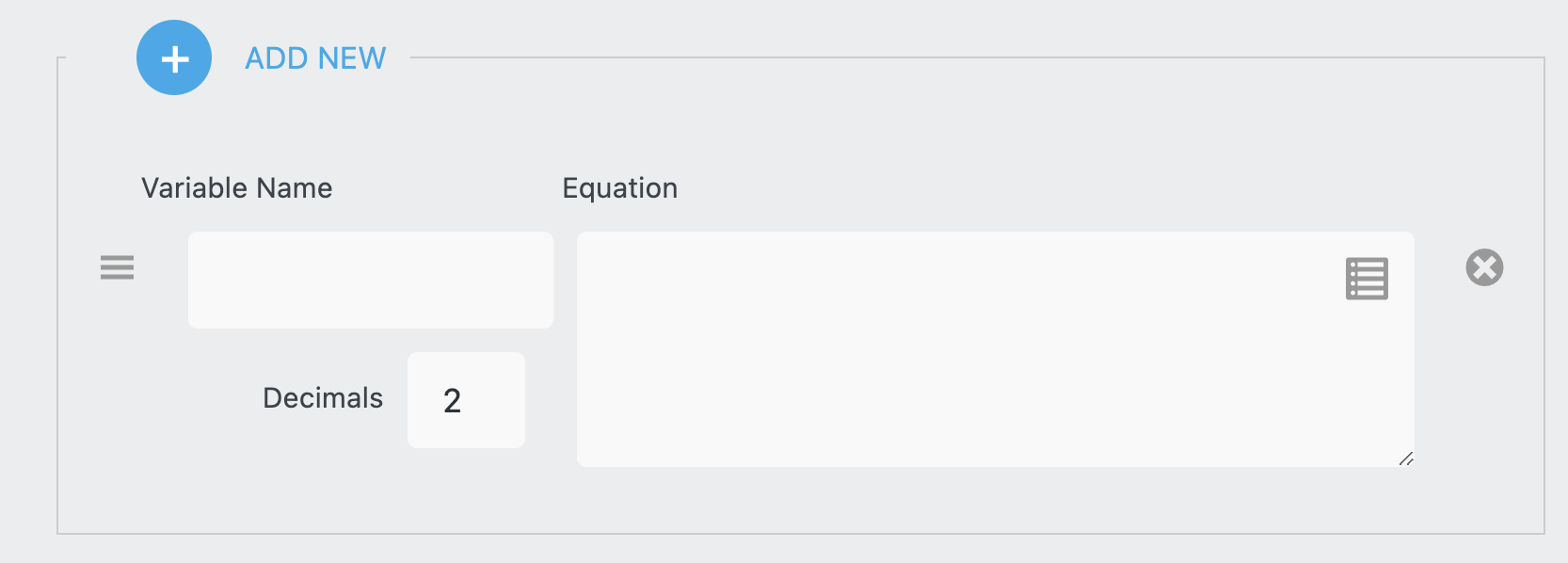Select the ADD NEW label text
The height and width of the screenshot is (563, 1568).
pos(316,57)
